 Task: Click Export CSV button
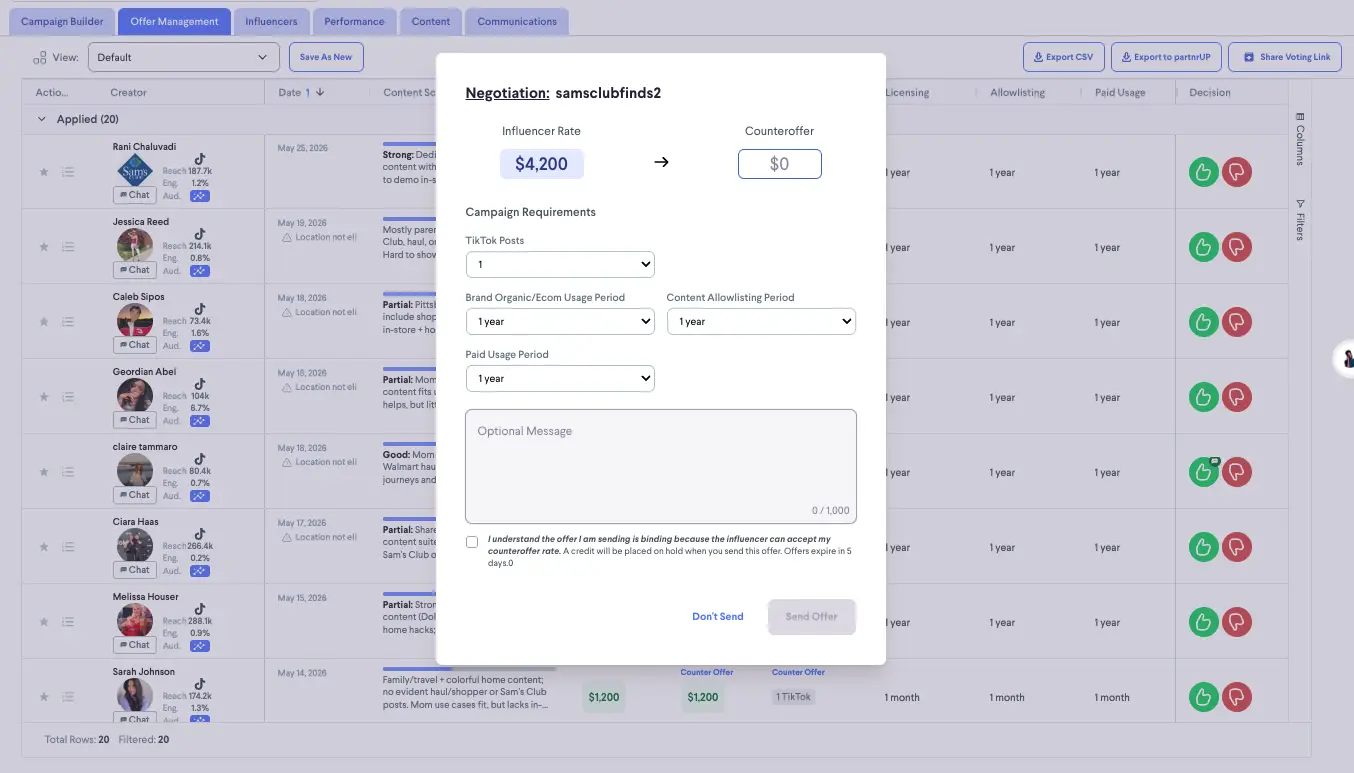coord(1063,57)
